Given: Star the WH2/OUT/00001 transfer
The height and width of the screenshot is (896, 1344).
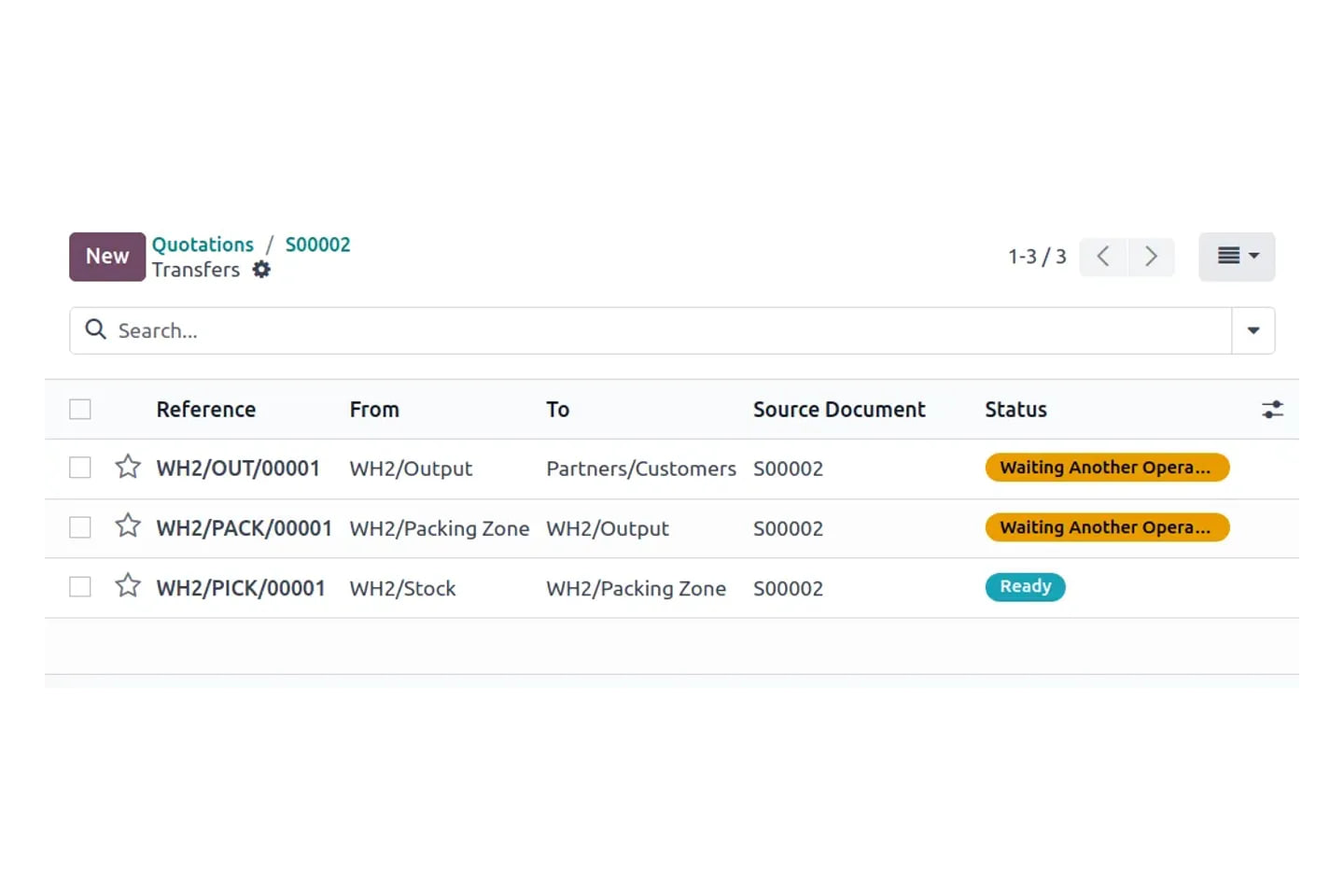Looking at the screenshot, I should tap(128, 467).
